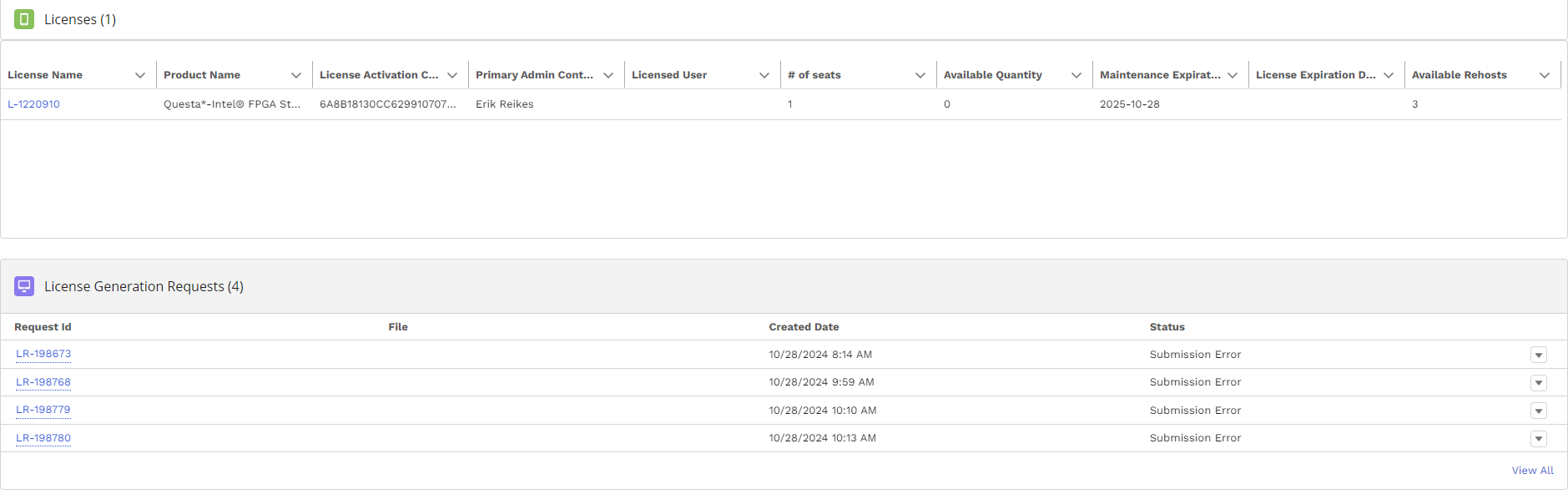
Task: Open License Expiration Date column chevron
Action: (x=1389, y=75)
